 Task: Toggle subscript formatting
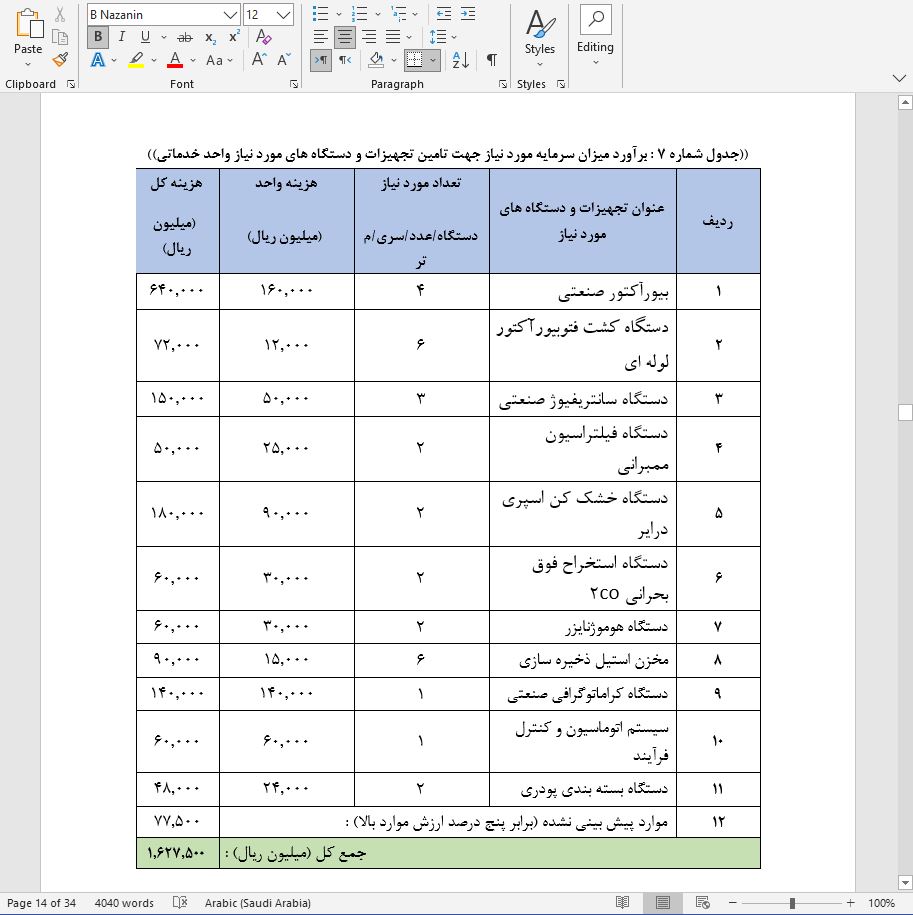coord(212,36)
